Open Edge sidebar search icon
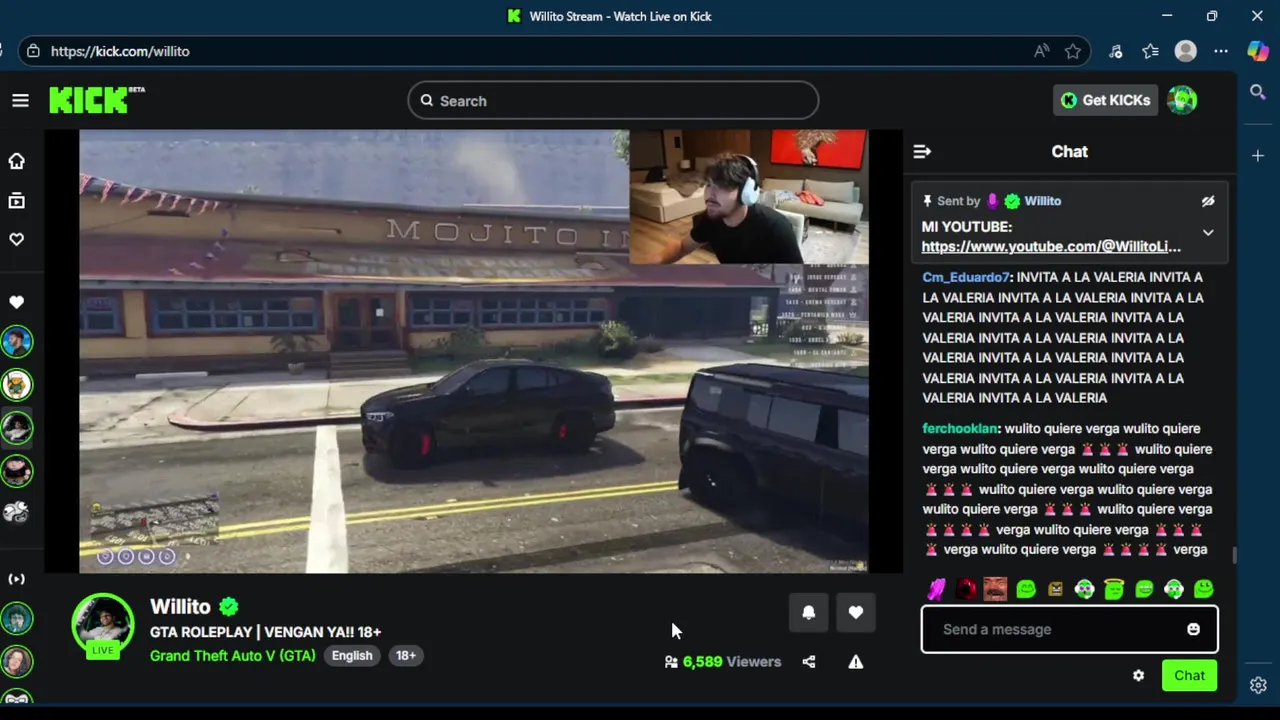Viewport: 1280px width, 720px height. tap(1258, 92)
